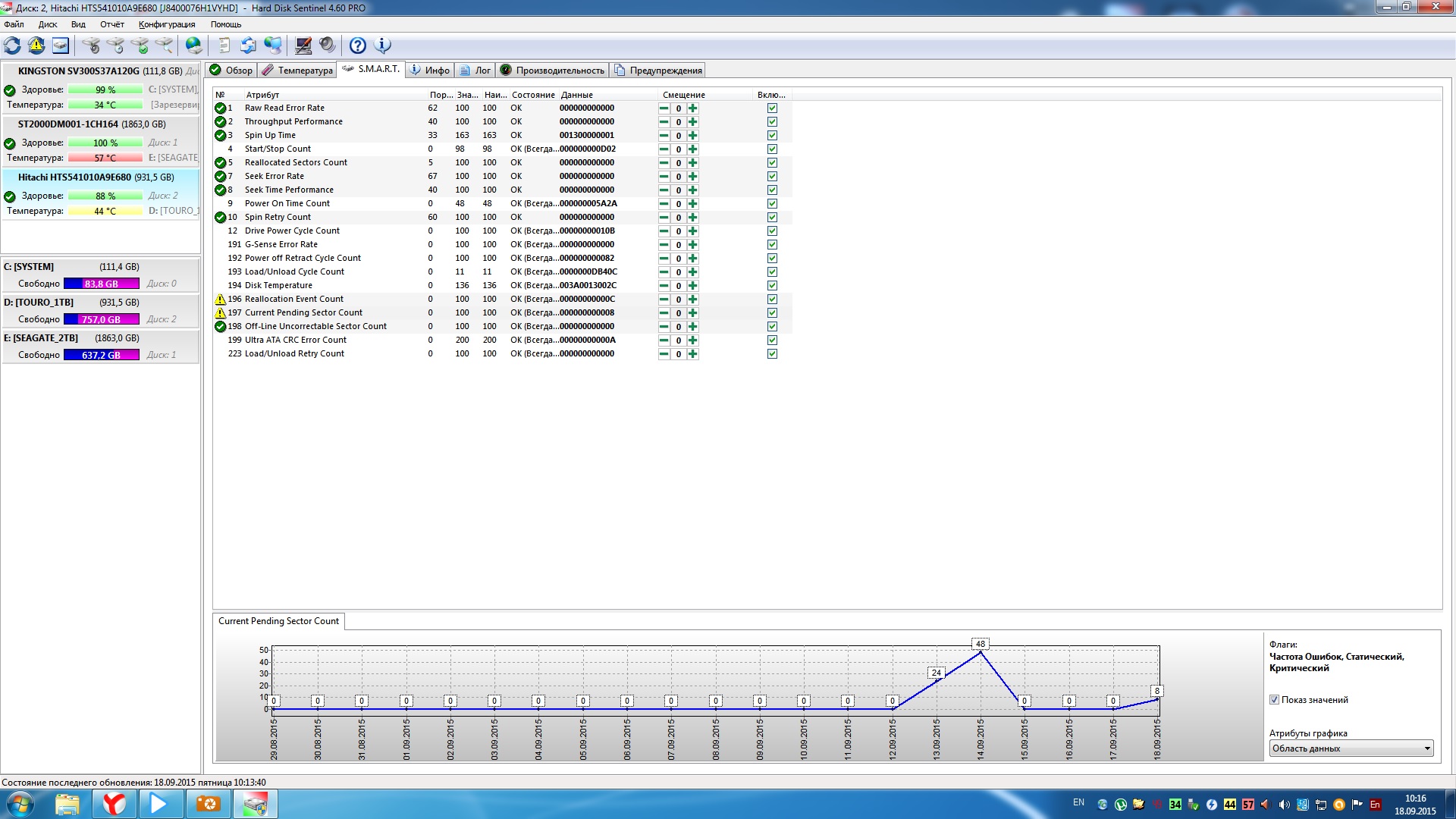Toggle the Current Pending Sector Count checkbox
Viewport: 1456px width, 819px height.
coord(772,313)
